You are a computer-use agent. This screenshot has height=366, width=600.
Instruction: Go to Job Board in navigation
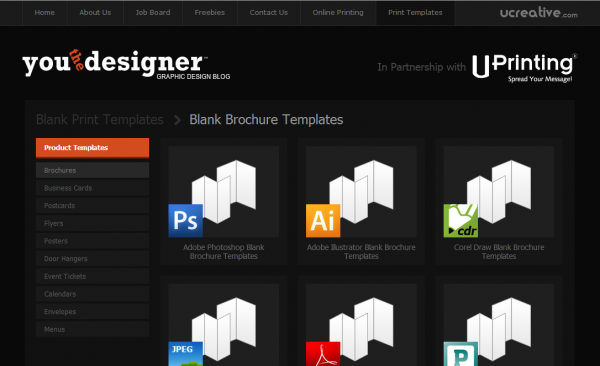click(x=153, y=13)
